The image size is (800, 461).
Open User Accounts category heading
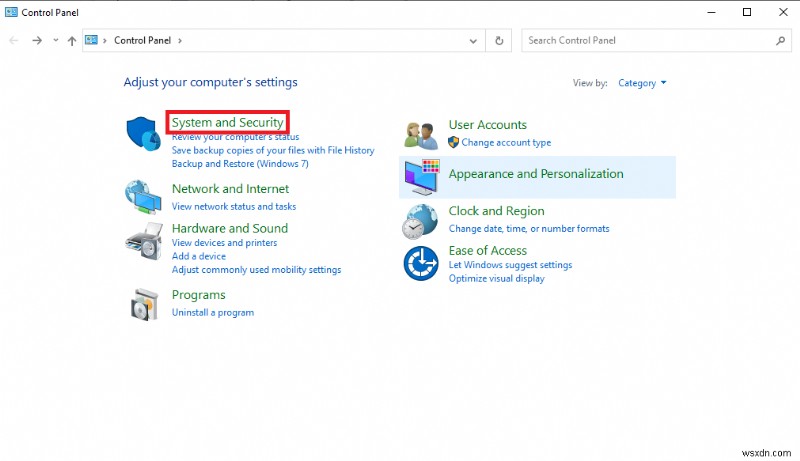pos(488,125)
